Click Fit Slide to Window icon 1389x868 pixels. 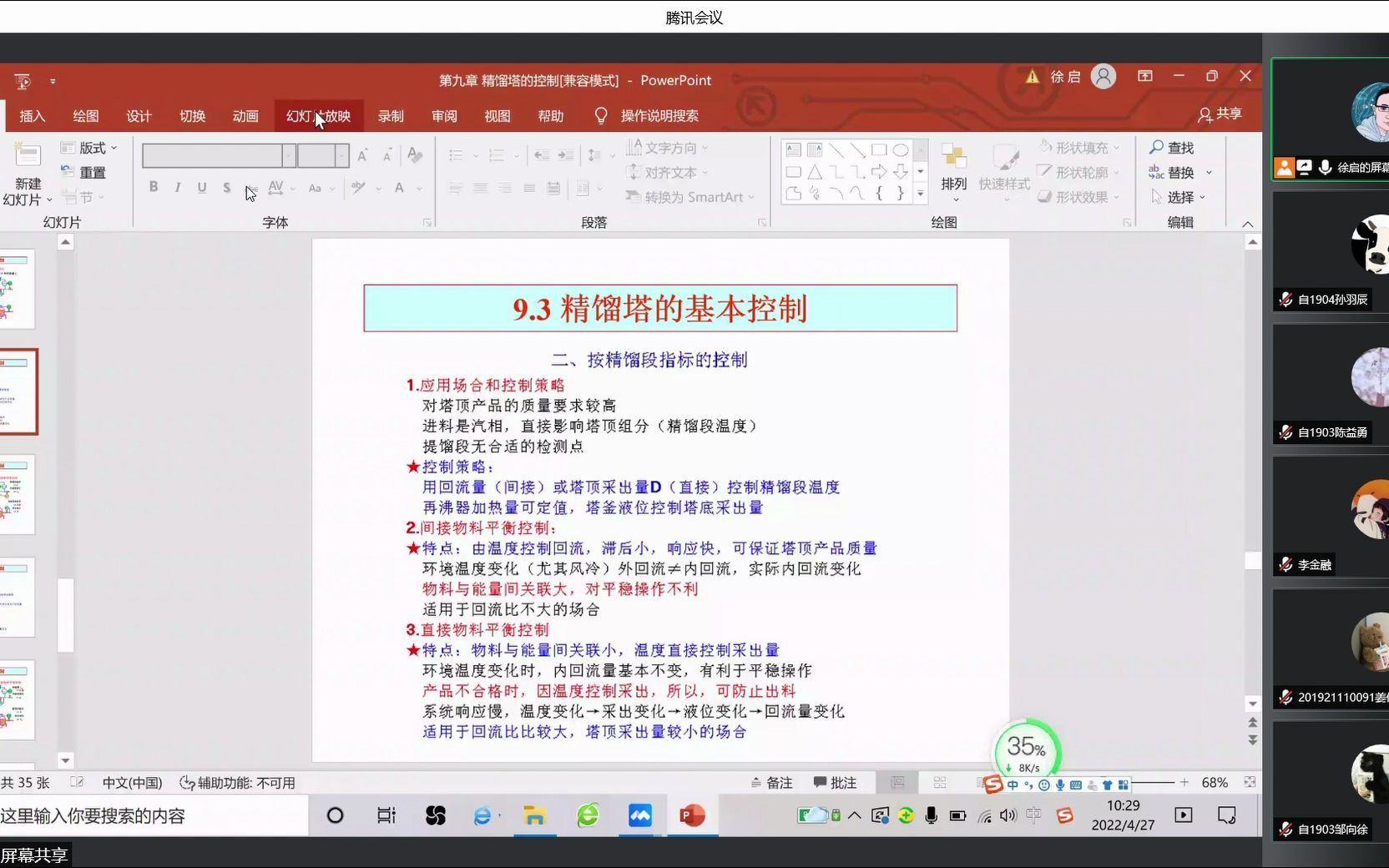pos(1250,783)
